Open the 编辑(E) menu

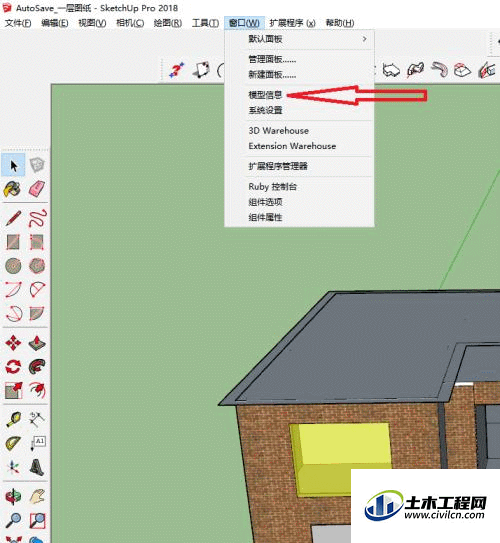click(55, 23)
